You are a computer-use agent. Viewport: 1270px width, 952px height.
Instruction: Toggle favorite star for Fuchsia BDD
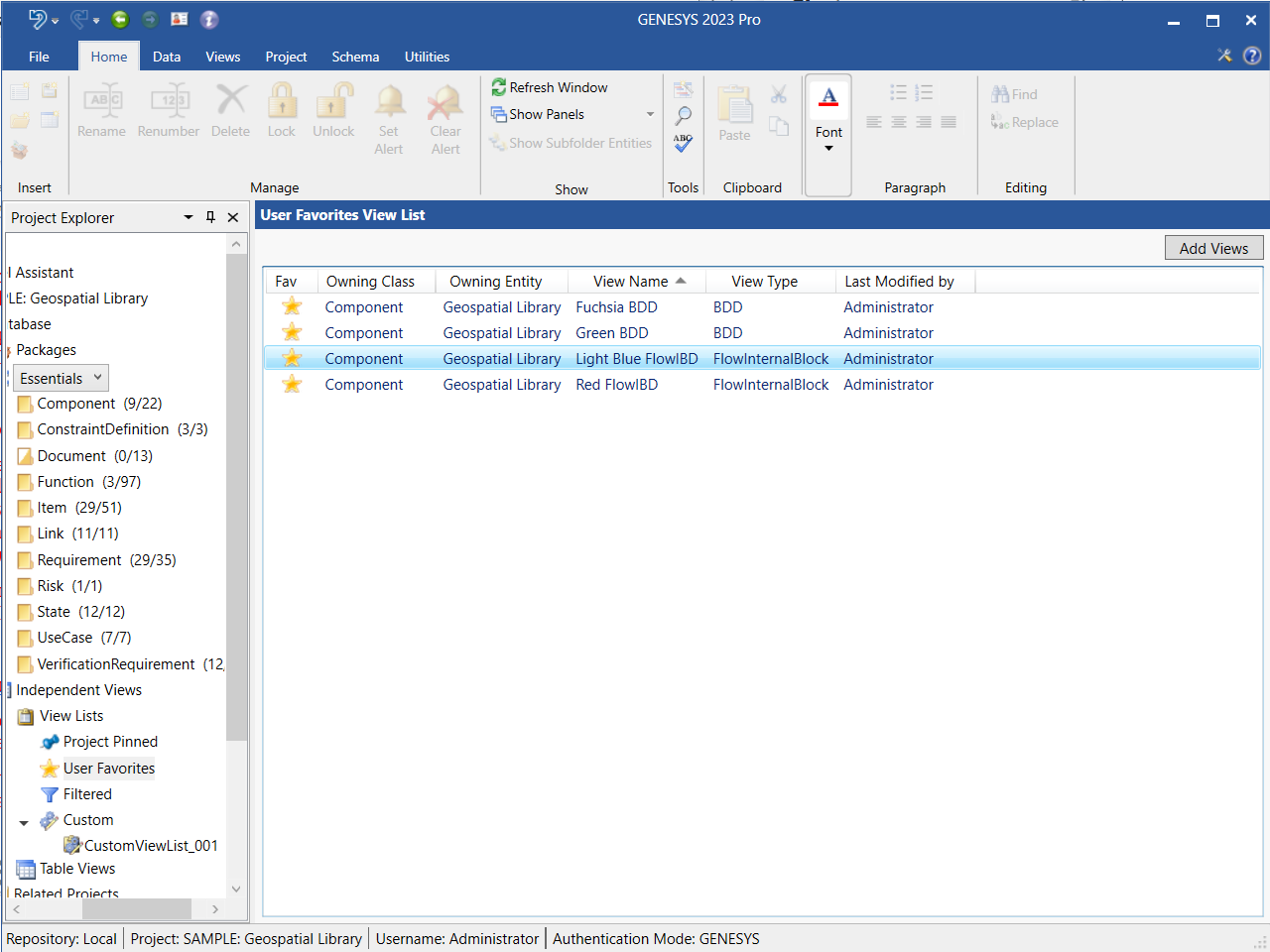(292, 307)
